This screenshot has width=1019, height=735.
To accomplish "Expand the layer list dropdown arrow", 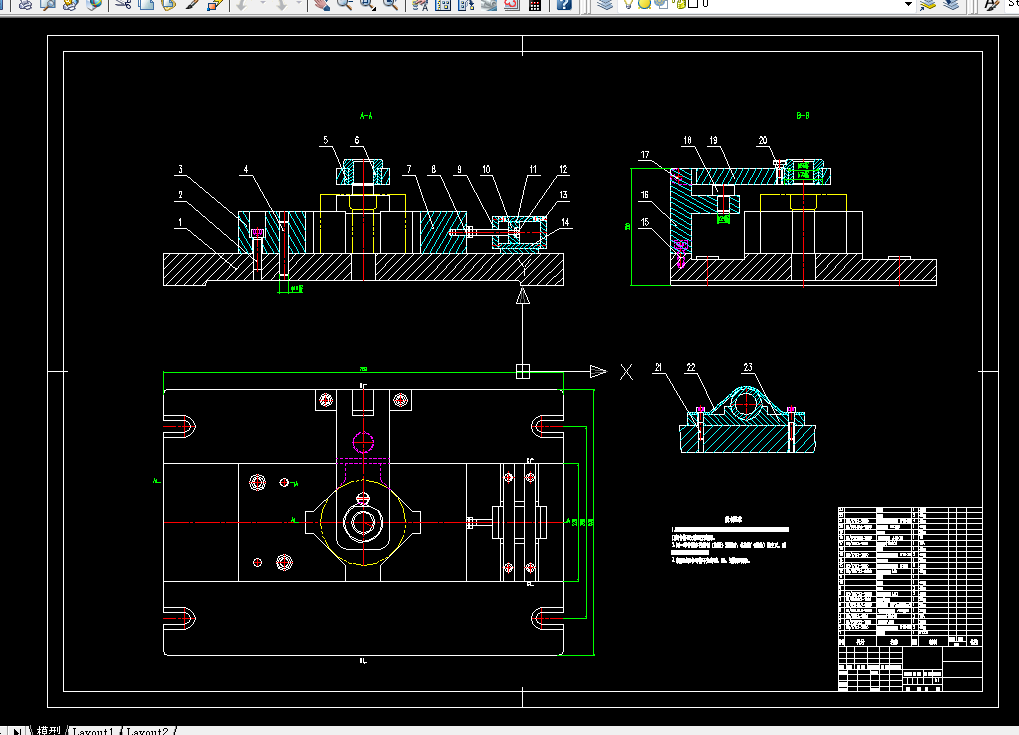I will point(908,4).
